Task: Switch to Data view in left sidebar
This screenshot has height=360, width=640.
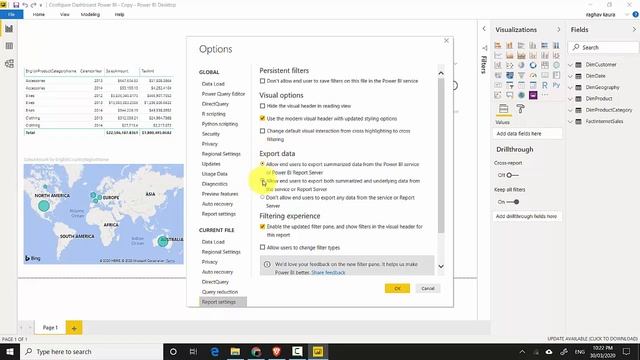Action: point(9,46)
